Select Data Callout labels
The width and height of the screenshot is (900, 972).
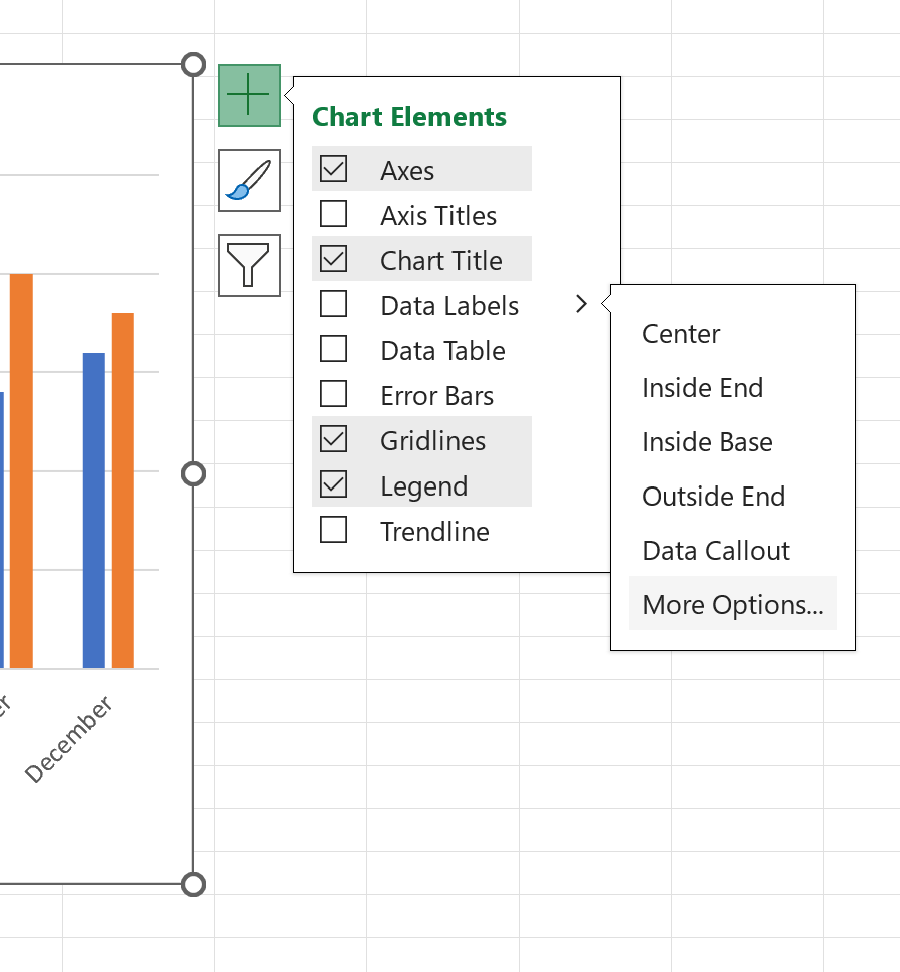tap(715, 550)
